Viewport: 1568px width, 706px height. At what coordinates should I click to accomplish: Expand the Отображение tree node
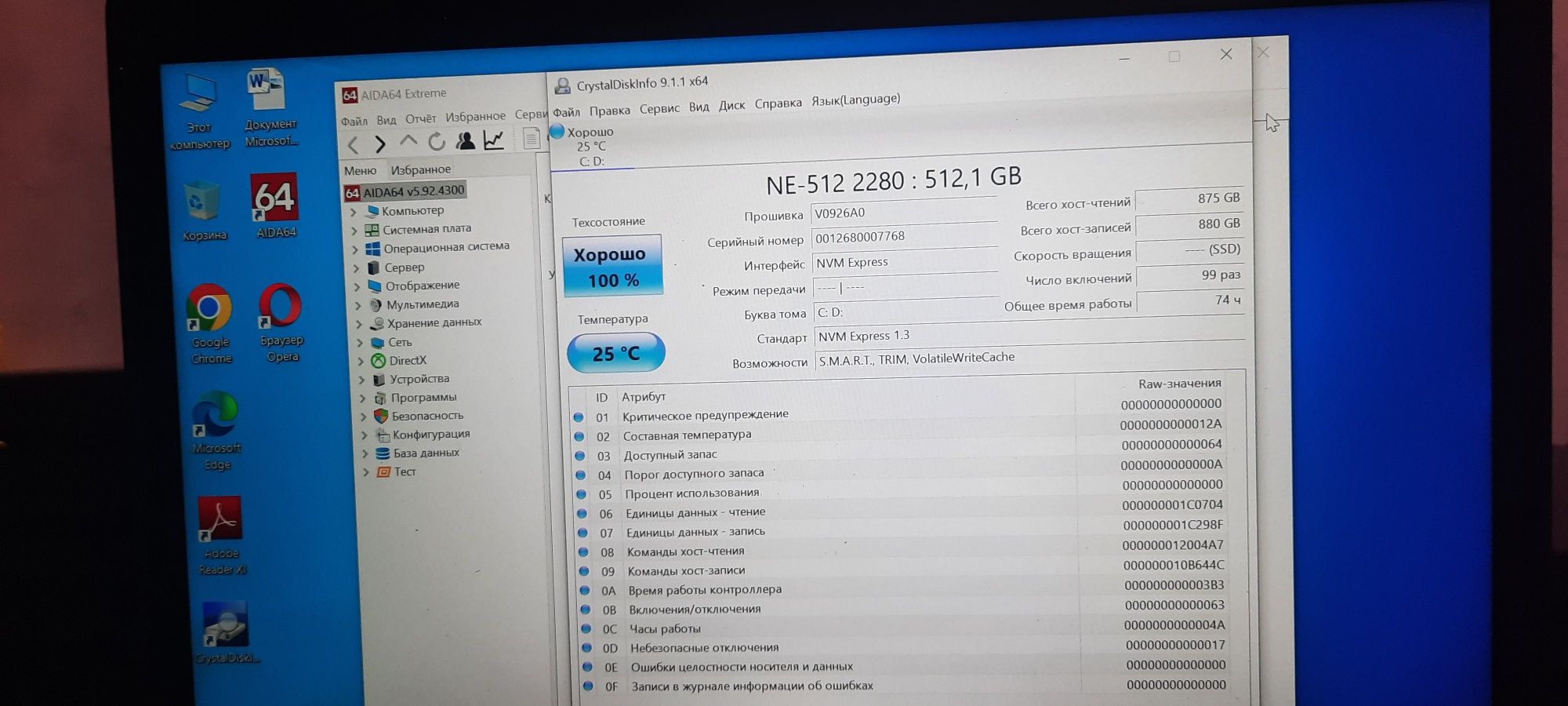pos(358,287)
